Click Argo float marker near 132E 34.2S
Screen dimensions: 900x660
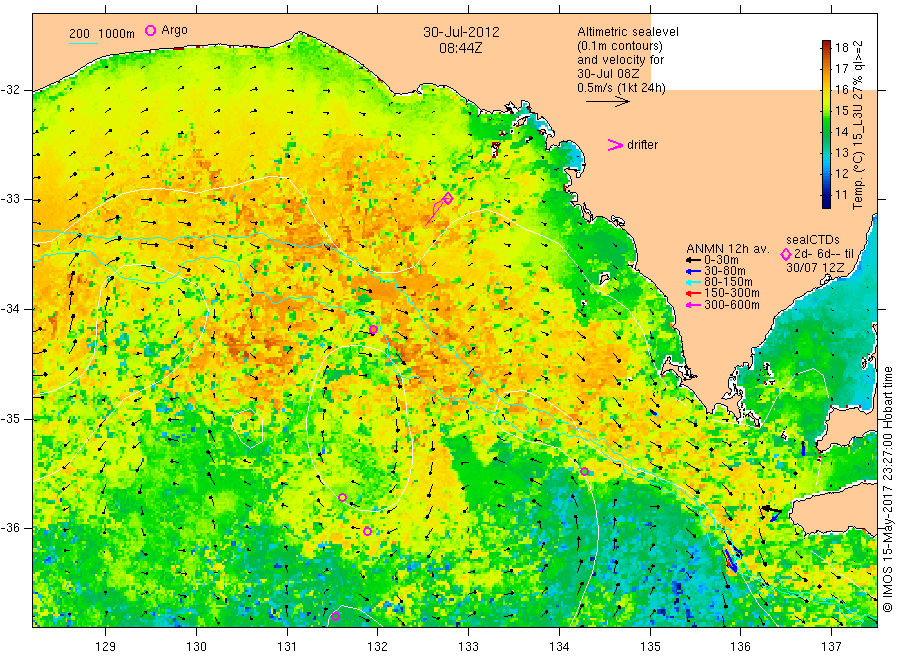click(x=373, y=329)
